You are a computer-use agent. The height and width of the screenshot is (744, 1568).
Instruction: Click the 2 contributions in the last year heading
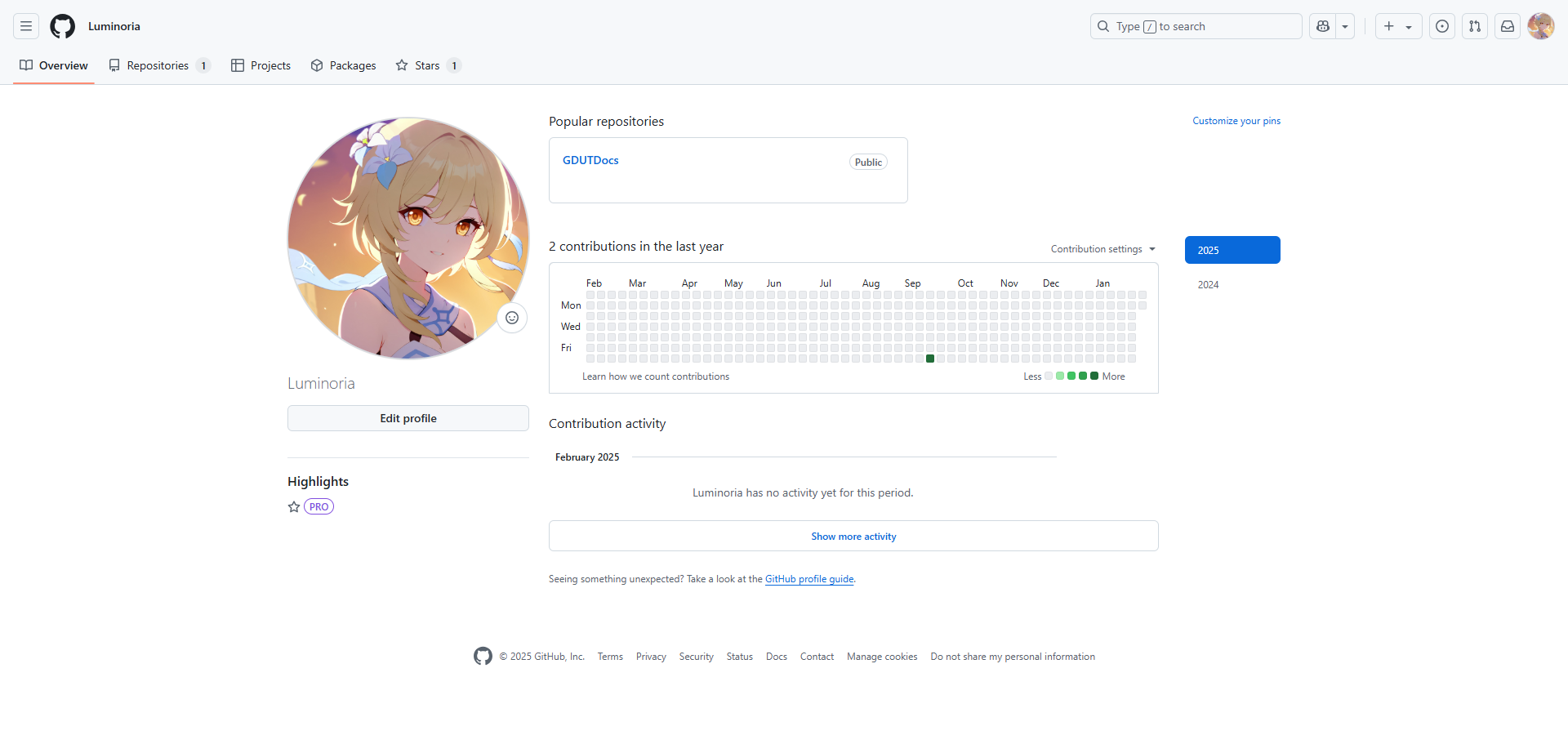(x=636, y=247)
